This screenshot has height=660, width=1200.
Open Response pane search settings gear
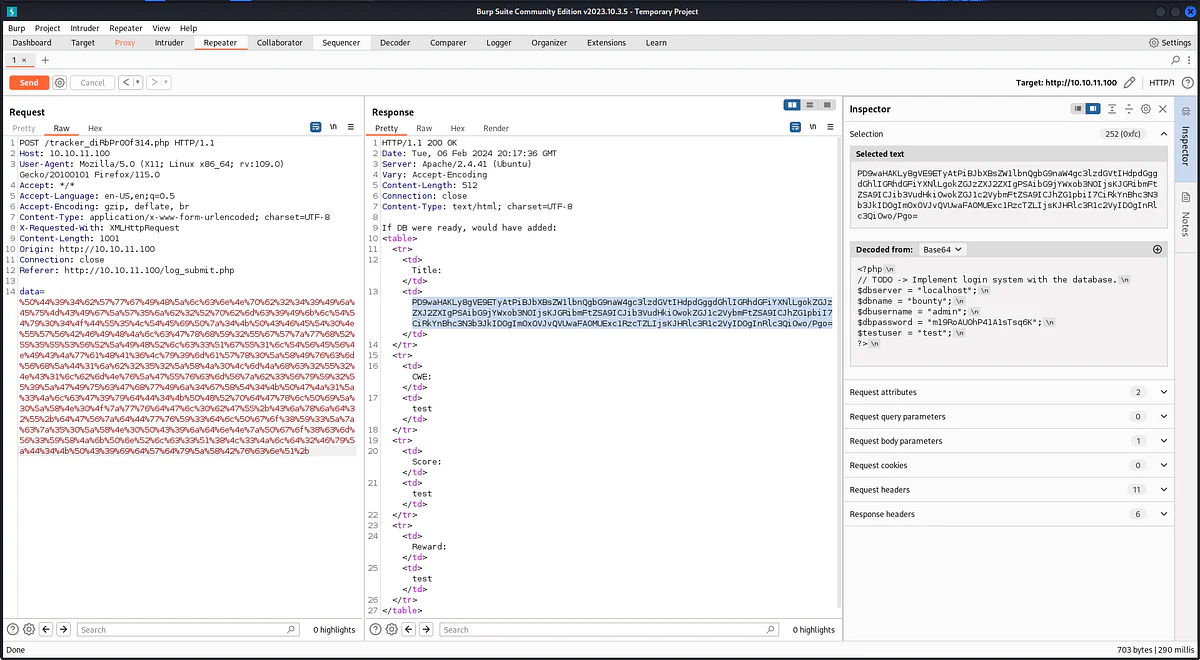(x=392, y=629)
